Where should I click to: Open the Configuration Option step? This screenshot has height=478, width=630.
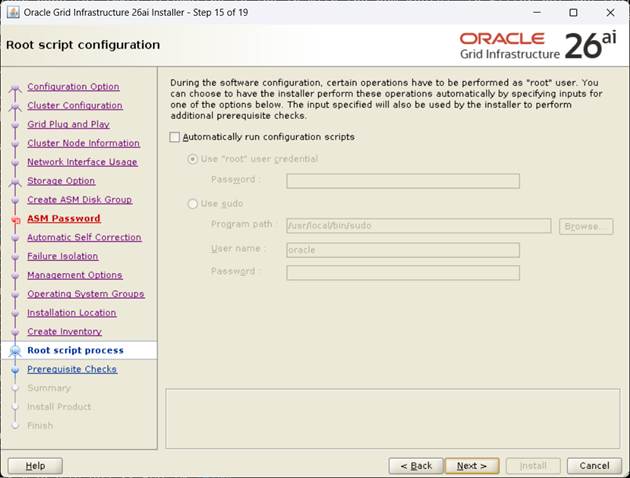coord(73,86)
